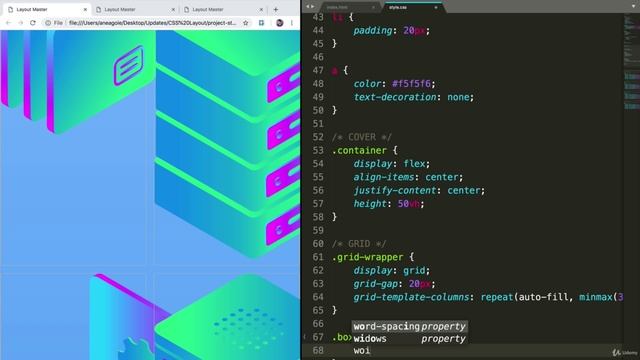Click the minimap at editor's right edge
Image resolution: width=640 pixels, height=360 pixels.
point(631,61)
